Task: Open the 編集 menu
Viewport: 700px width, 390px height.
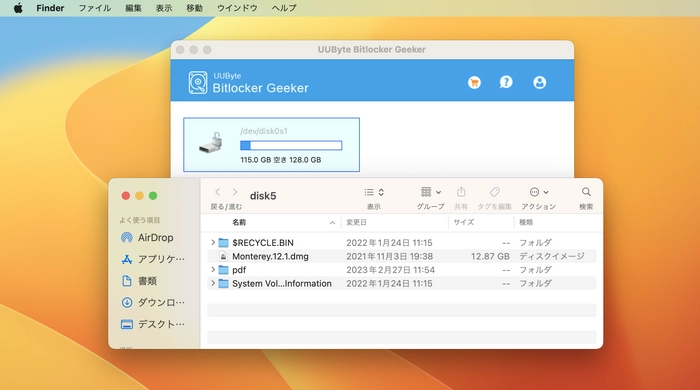Action: pyautogui.click(x=133, y=8)
